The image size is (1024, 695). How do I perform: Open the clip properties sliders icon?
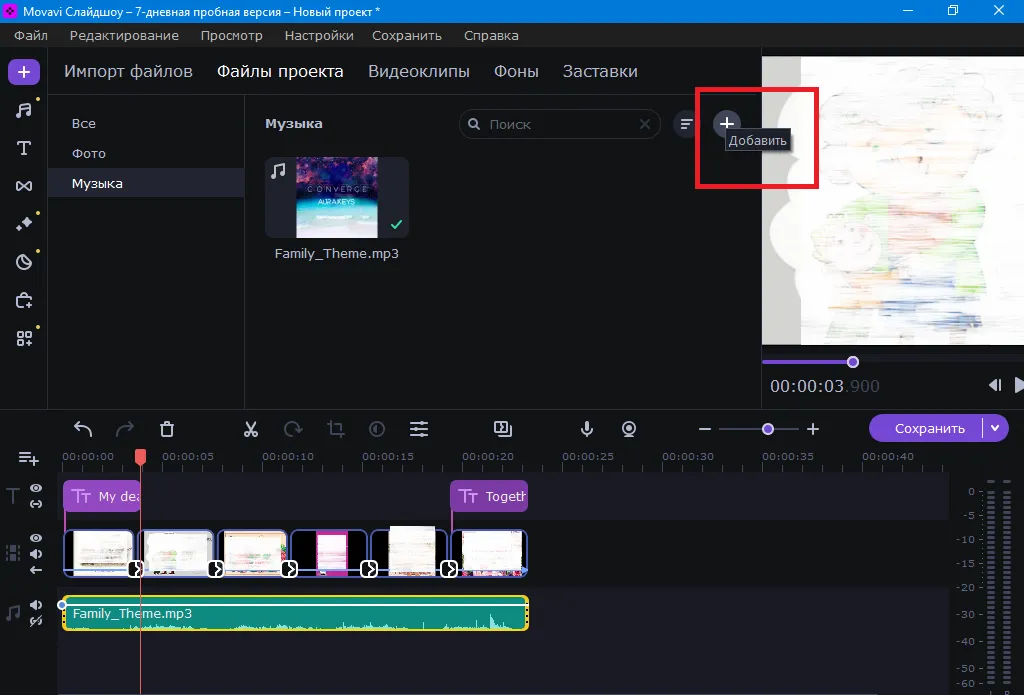click(419, 429)
